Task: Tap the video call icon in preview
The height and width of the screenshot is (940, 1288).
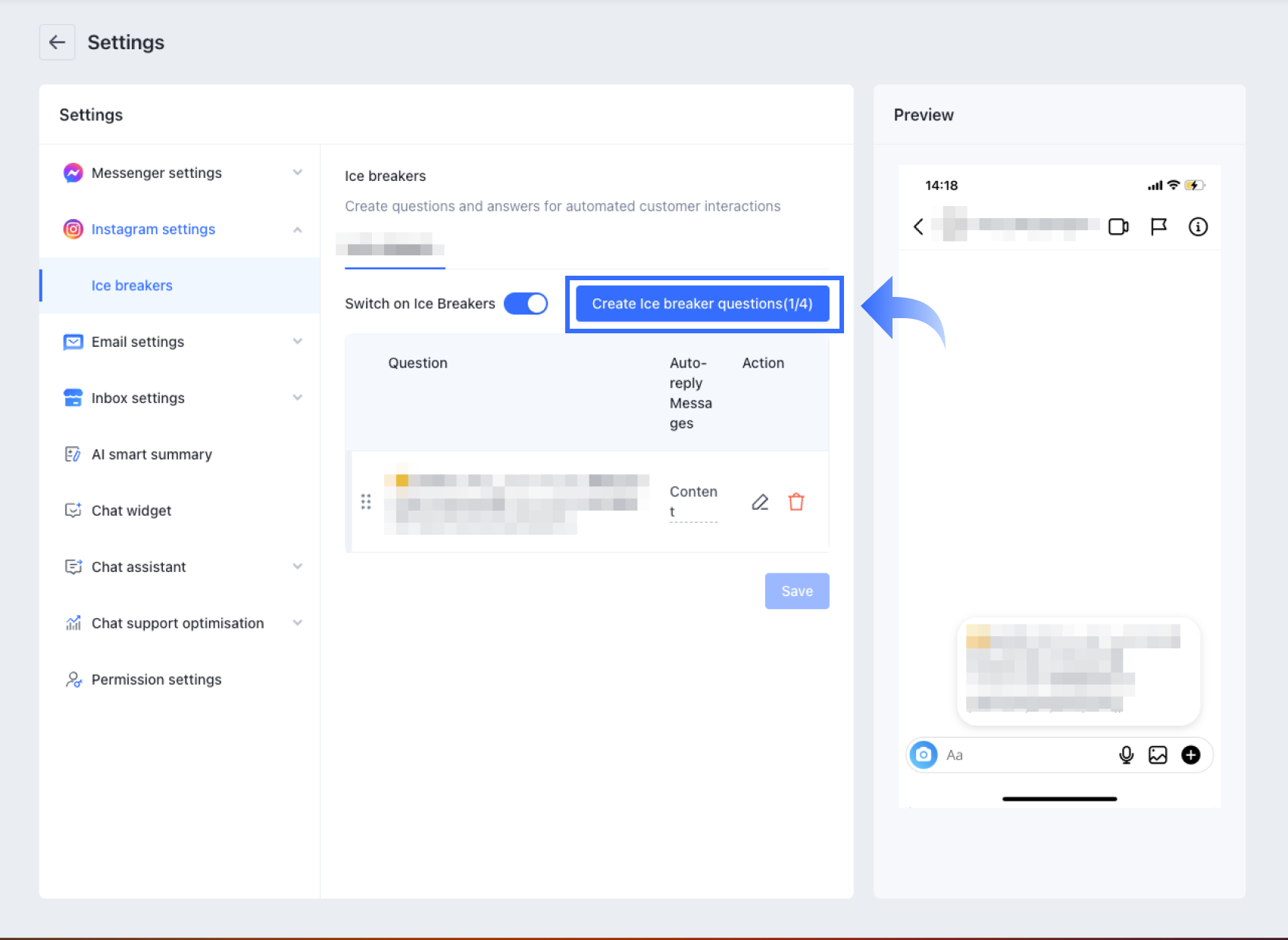Action: click(1118, 226)
